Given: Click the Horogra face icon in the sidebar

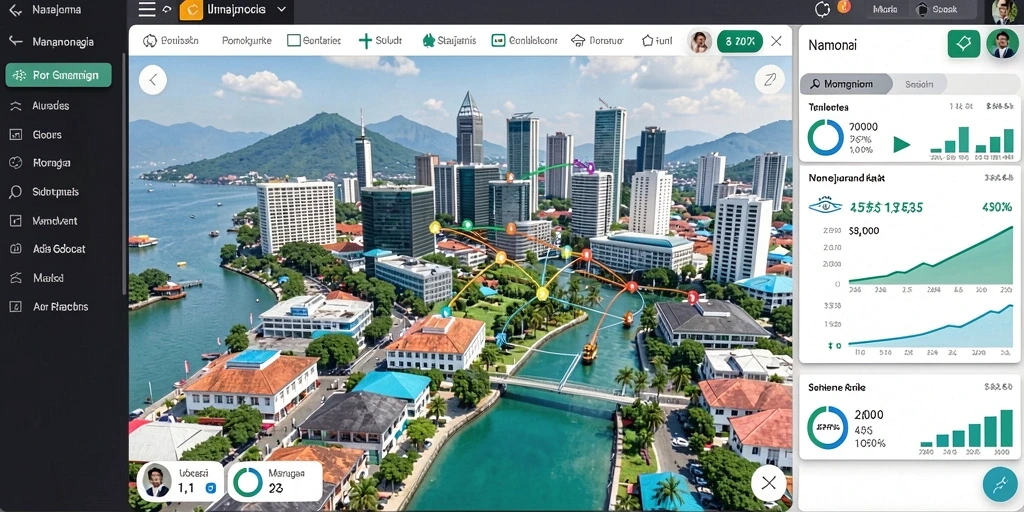Looking at the screenshot, I should (x=16, y=163).
